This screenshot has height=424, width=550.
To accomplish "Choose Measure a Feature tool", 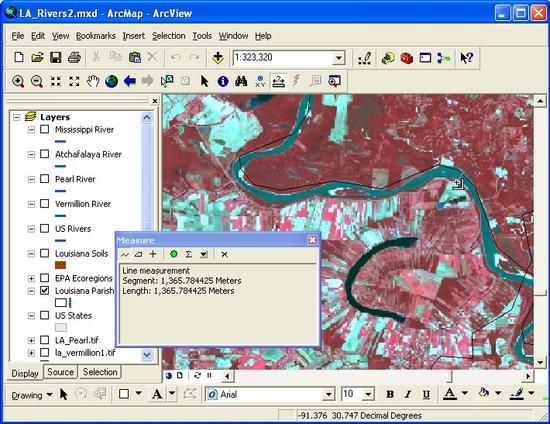I will tap(153, 254).
